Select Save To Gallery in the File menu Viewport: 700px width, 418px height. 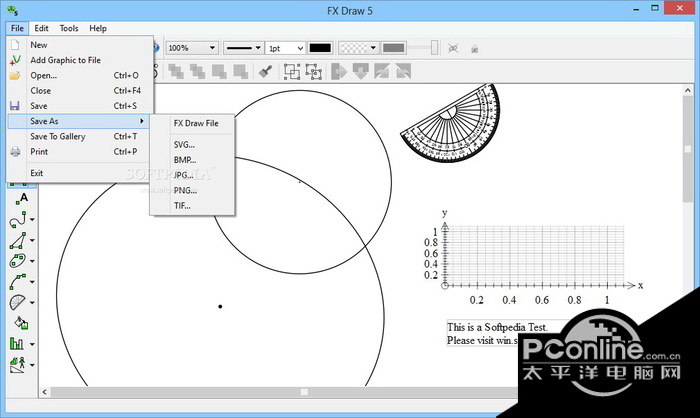pos(57,136)
